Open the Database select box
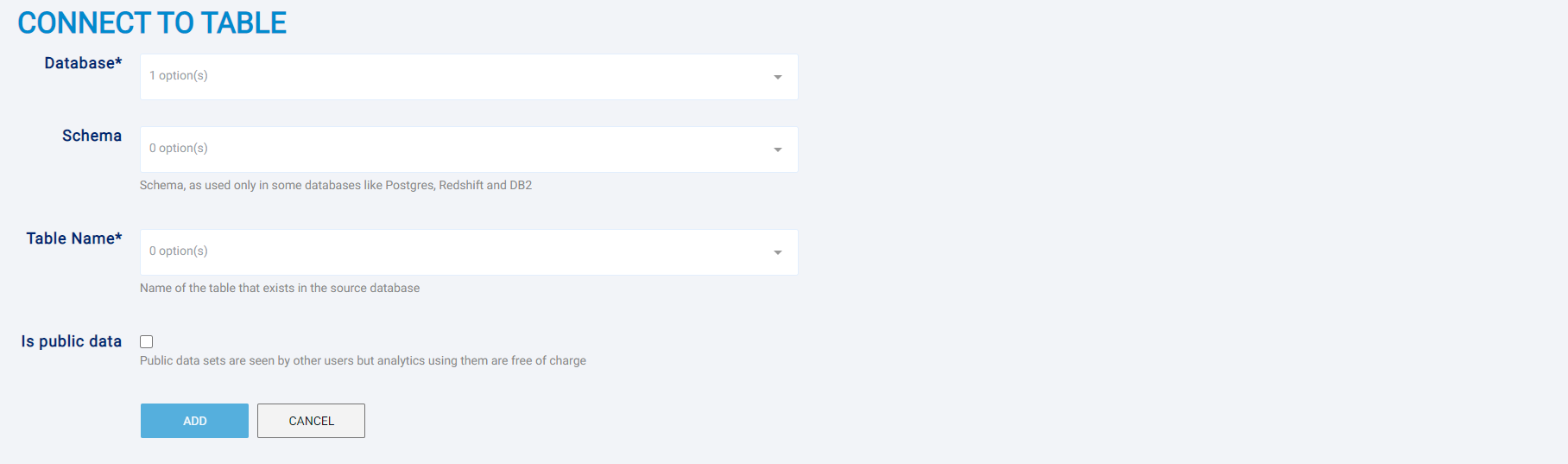Screen dimensions: 1568x464 (469, 77)
